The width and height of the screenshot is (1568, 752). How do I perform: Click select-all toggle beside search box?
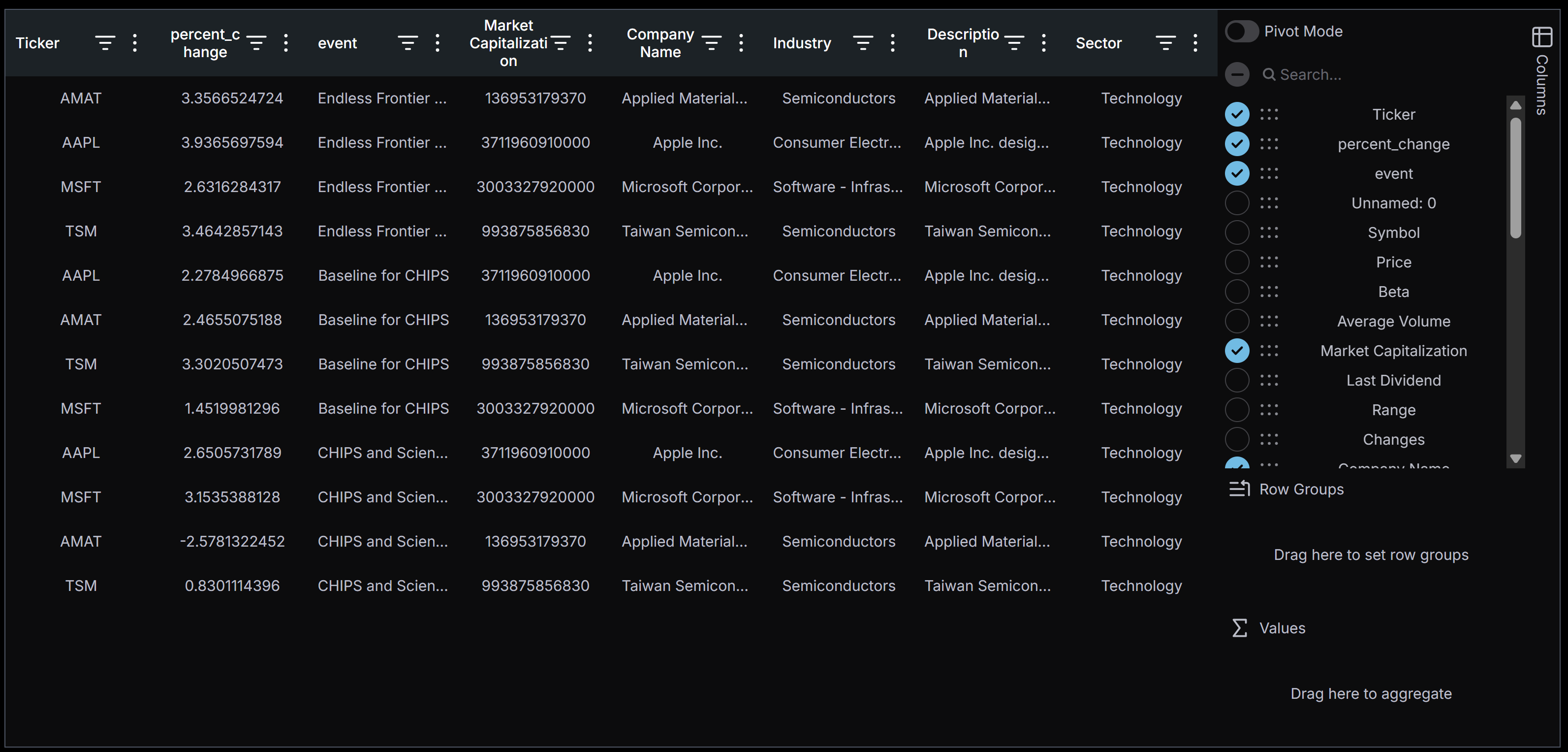(x=1237, y=75)
